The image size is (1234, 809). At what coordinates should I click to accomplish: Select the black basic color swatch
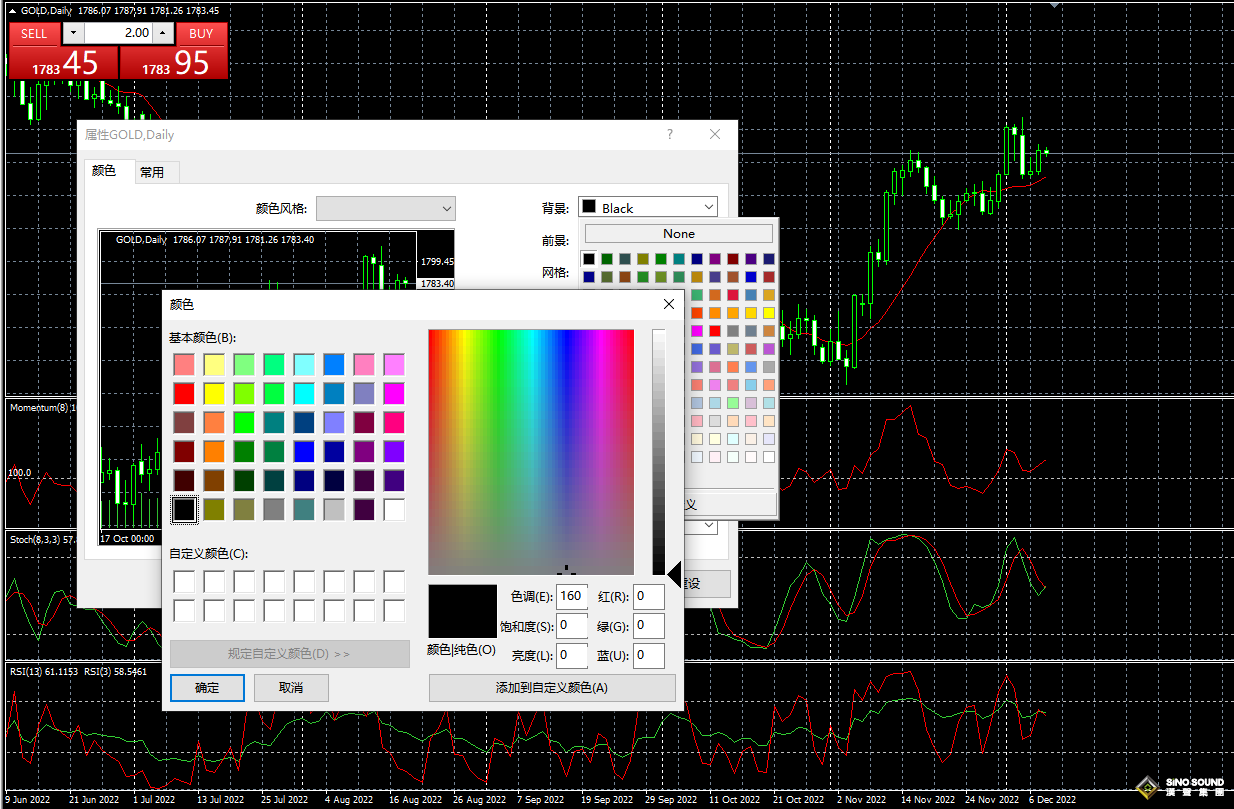[x=184, y=510]
